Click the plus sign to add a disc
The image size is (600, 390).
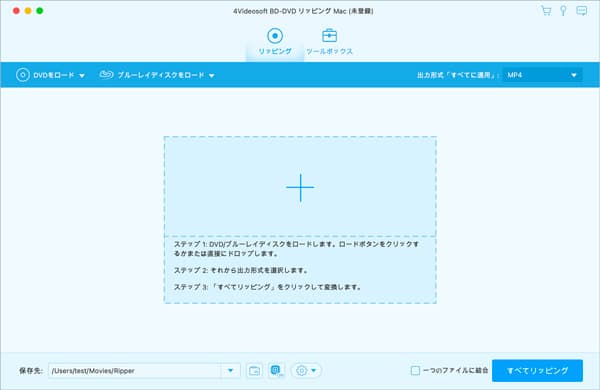(300, 188)
